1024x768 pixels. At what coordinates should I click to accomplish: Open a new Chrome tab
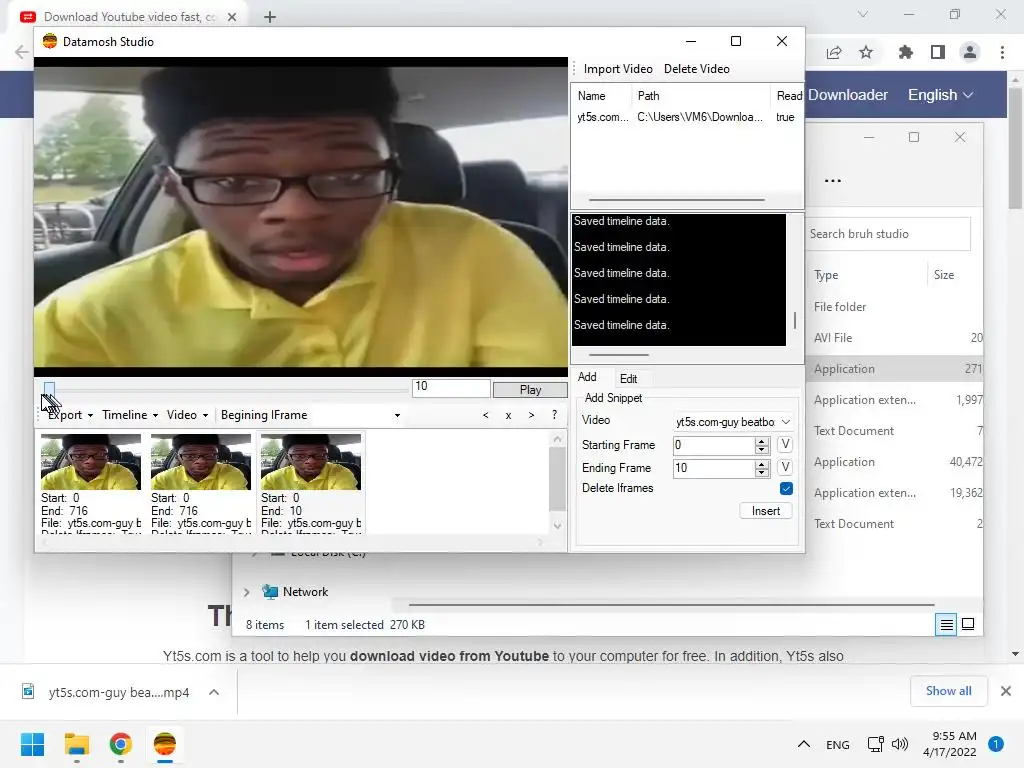[x=270, y=17]
